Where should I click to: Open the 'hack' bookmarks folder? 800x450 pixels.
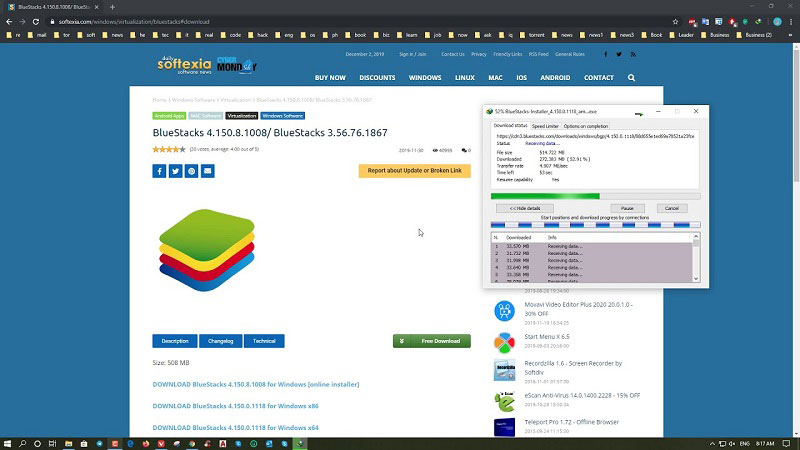click(258, 35)
